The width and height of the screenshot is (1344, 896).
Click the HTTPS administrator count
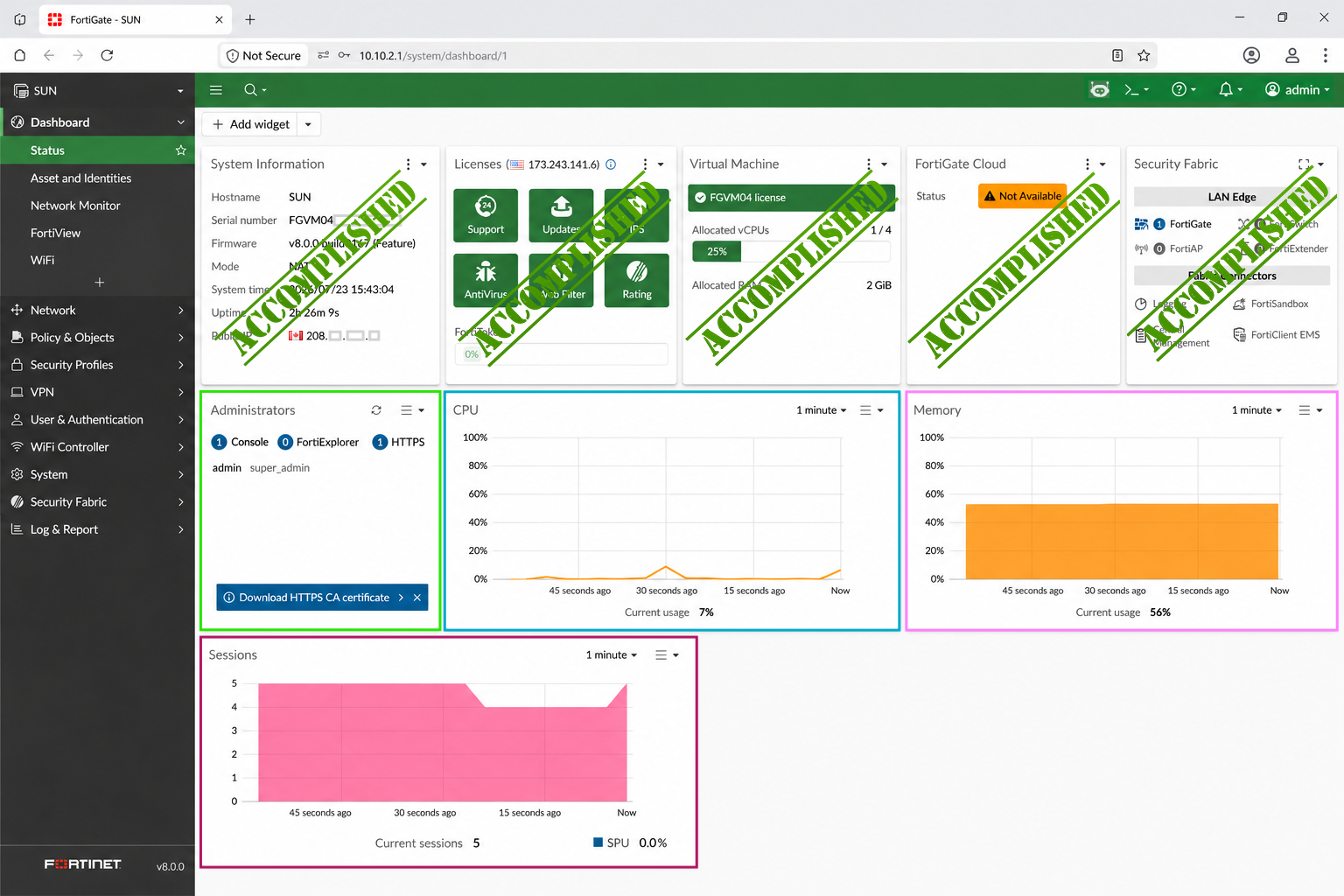tap(398, 442)
